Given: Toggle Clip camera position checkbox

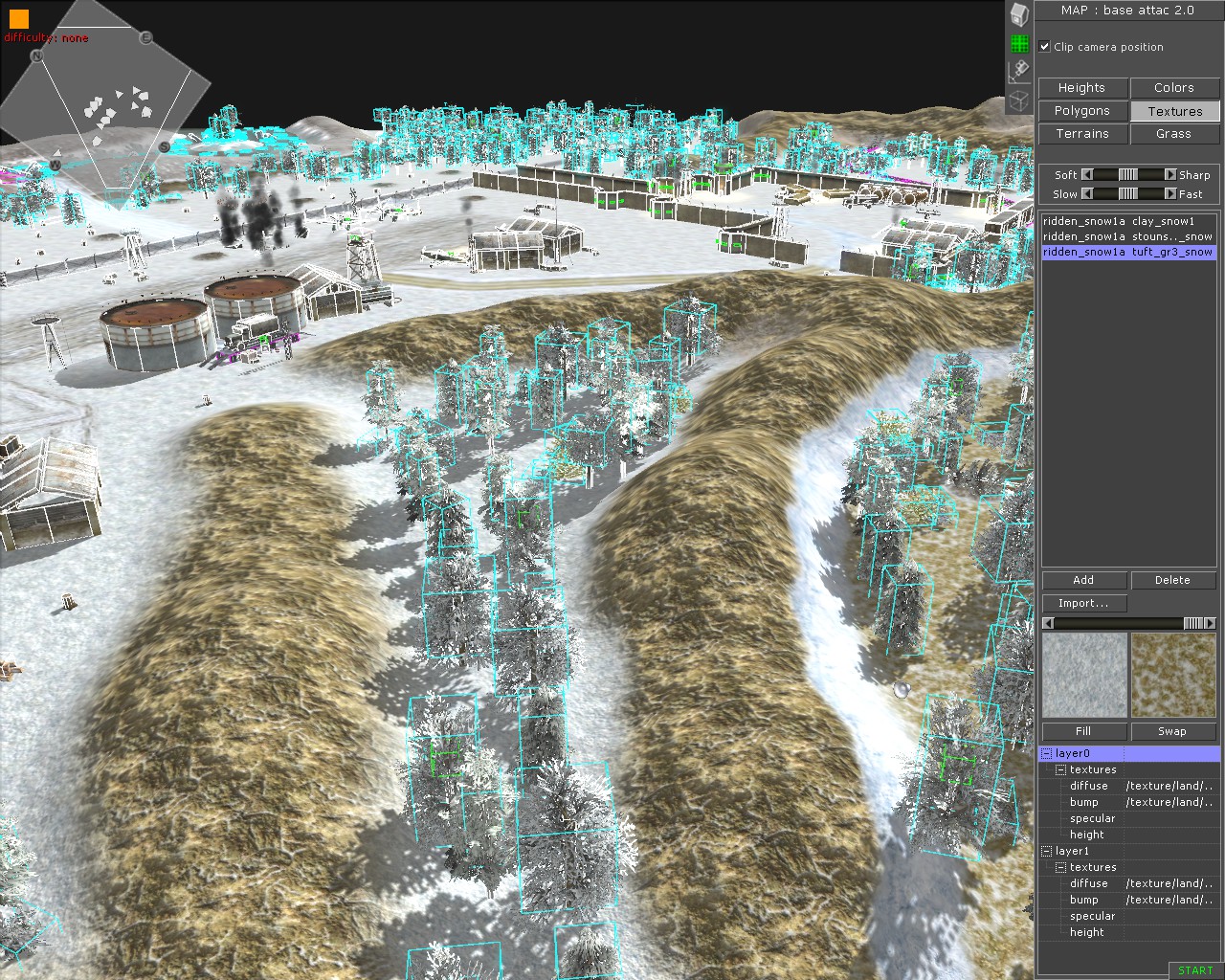Looking at the screenshot, I should [x=1045, y=46].
